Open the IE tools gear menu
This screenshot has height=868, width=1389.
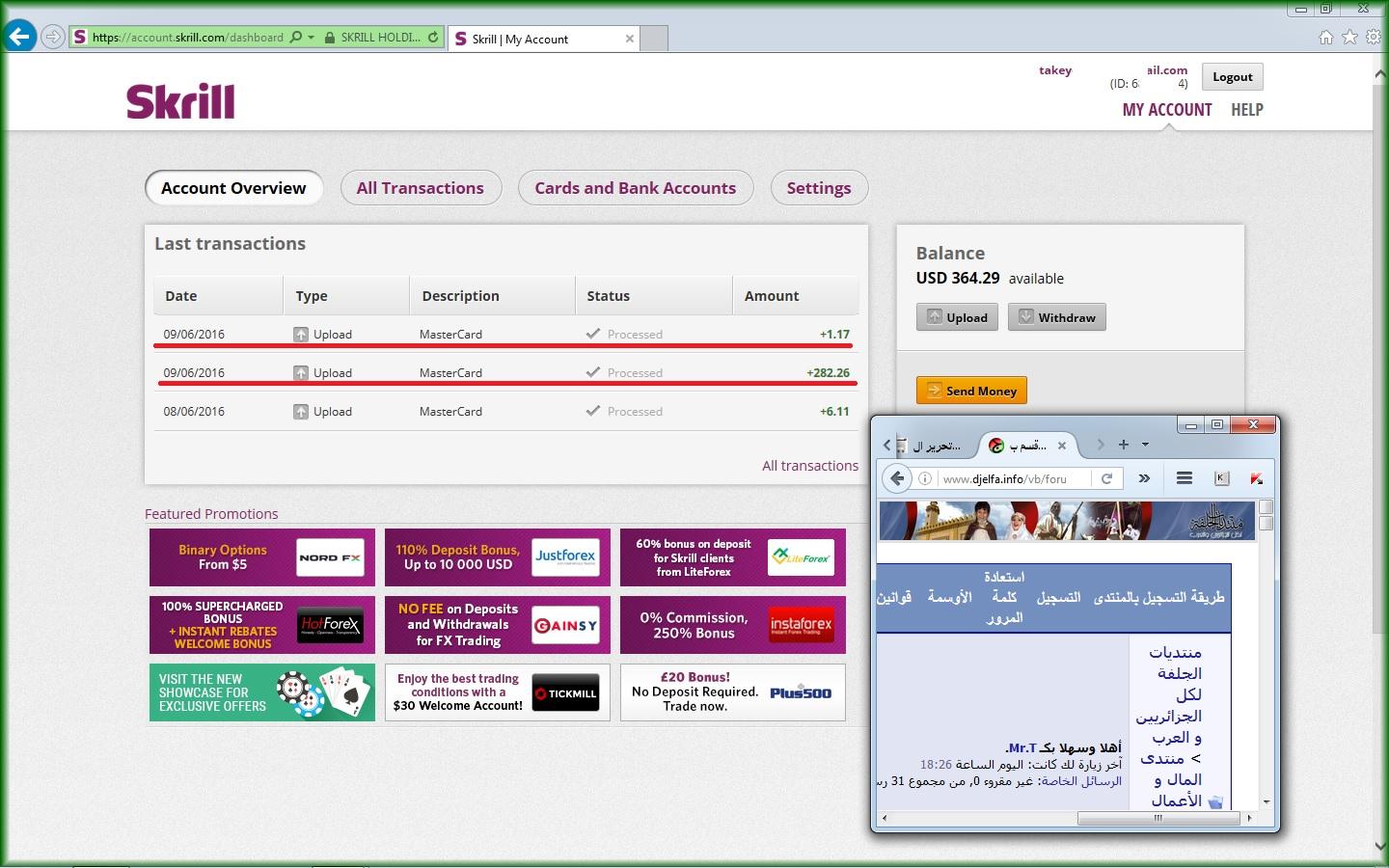pos(1373,38)
